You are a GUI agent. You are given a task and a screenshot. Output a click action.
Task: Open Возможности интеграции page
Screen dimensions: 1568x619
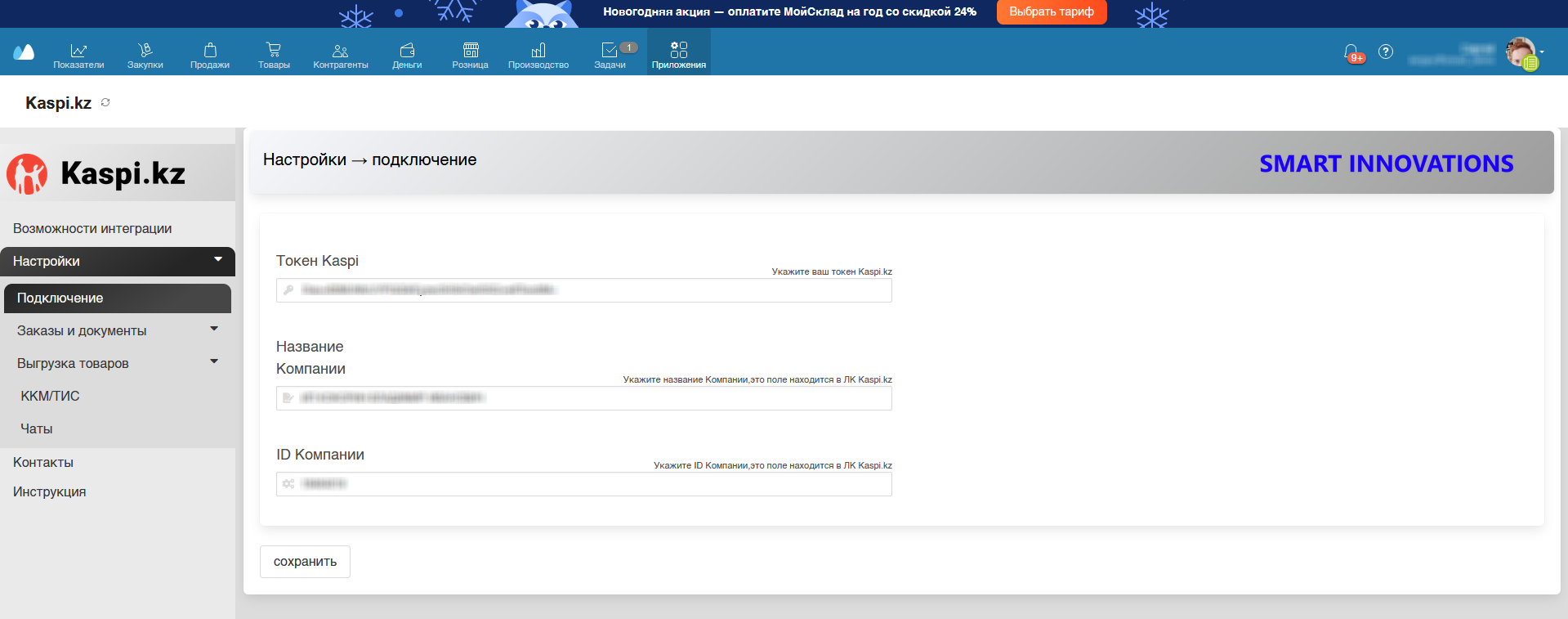point(92,228)
